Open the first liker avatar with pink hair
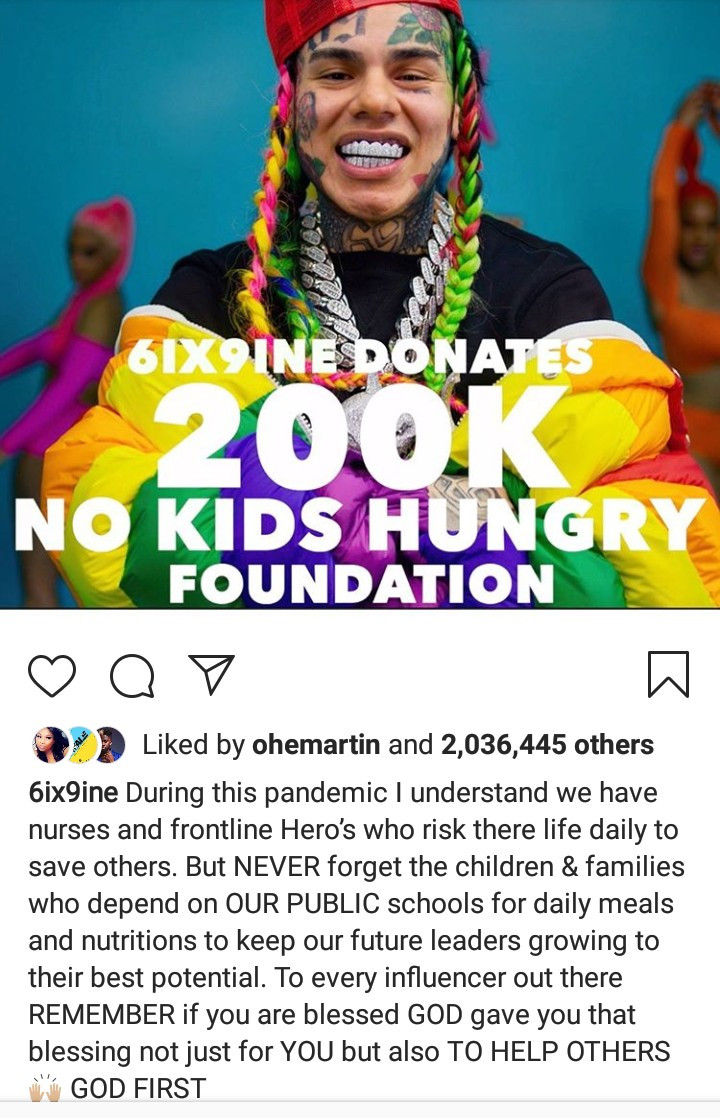720x1118 pixels. point(51,745)
